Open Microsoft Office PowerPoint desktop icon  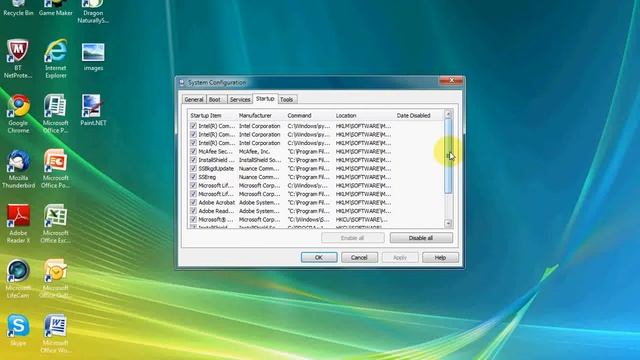56,169
